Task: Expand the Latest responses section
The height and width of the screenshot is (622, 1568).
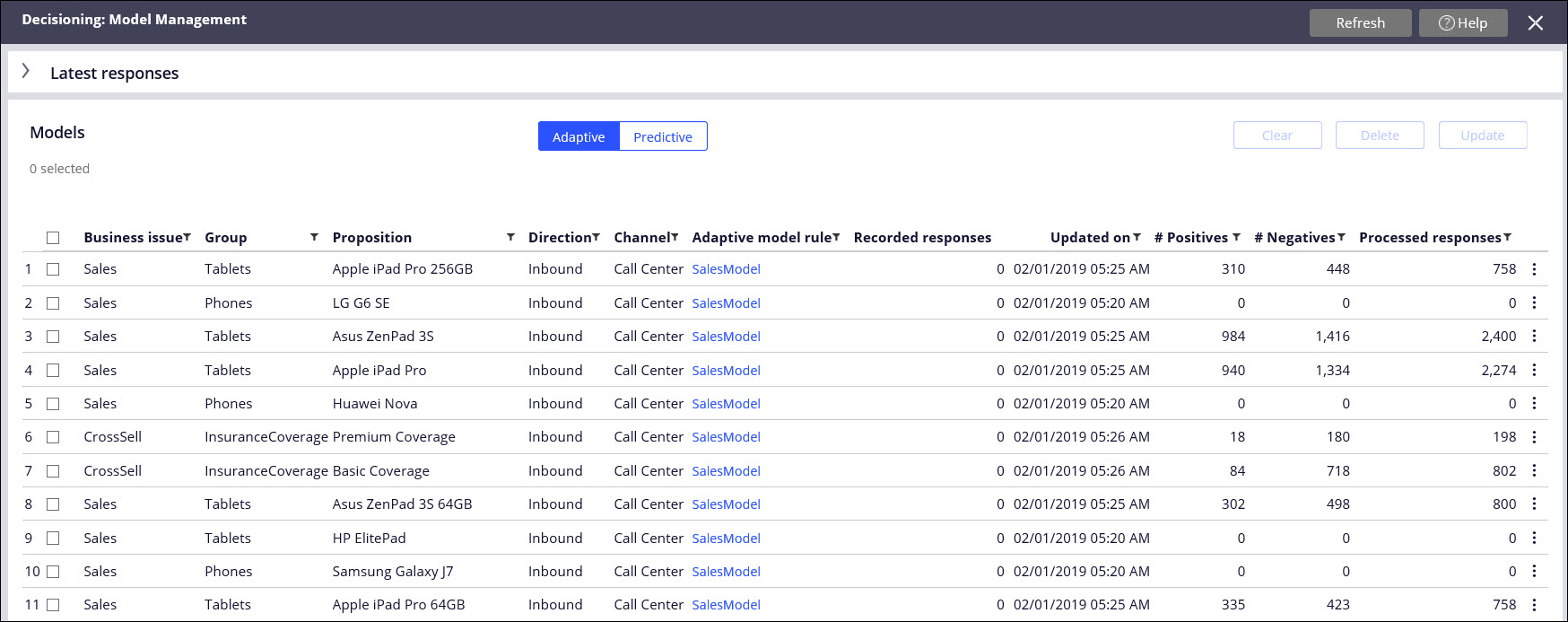Action: (x=26, y=72)
